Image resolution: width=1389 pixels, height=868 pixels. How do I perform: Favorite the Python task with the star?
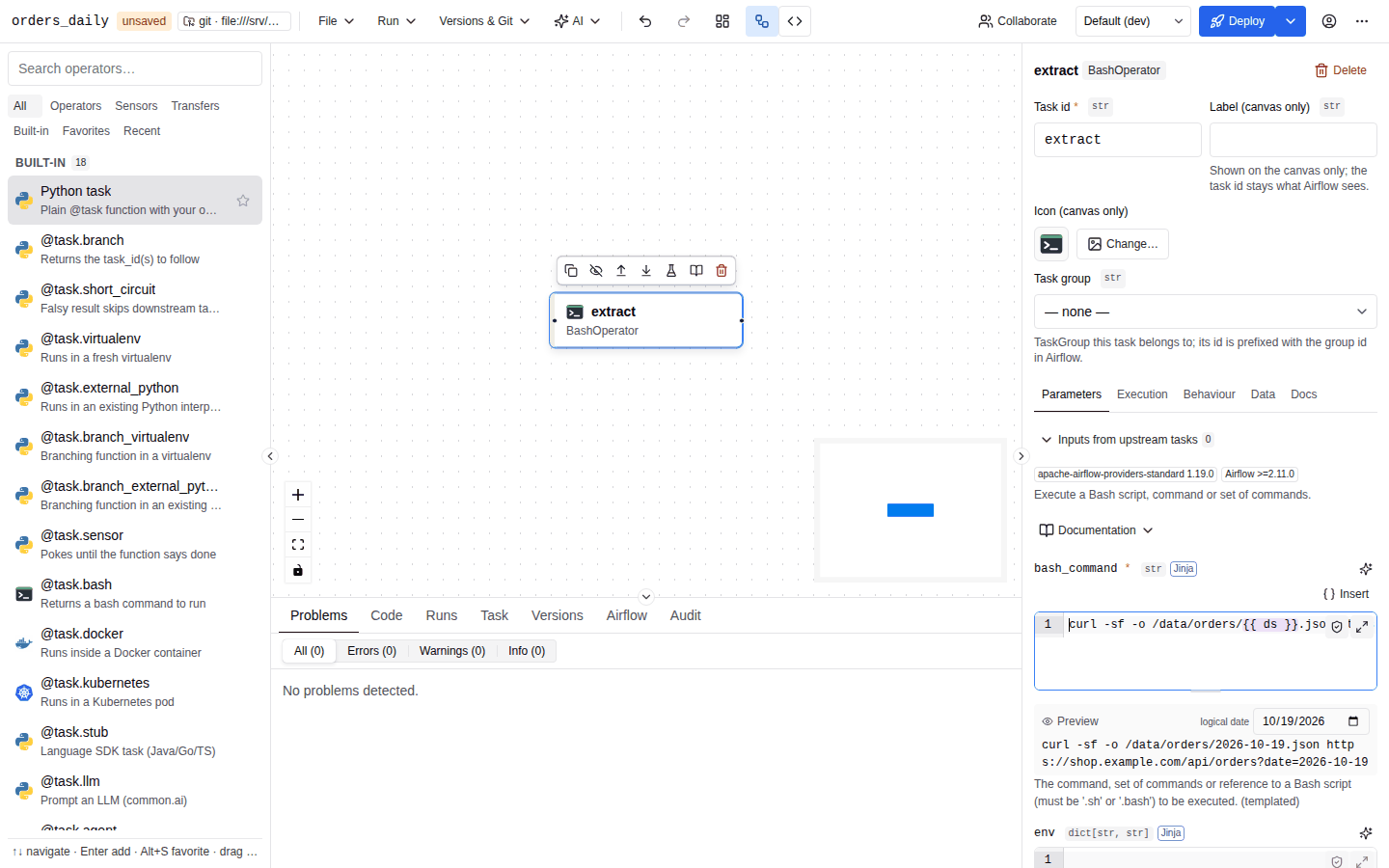tap(243, 201)
